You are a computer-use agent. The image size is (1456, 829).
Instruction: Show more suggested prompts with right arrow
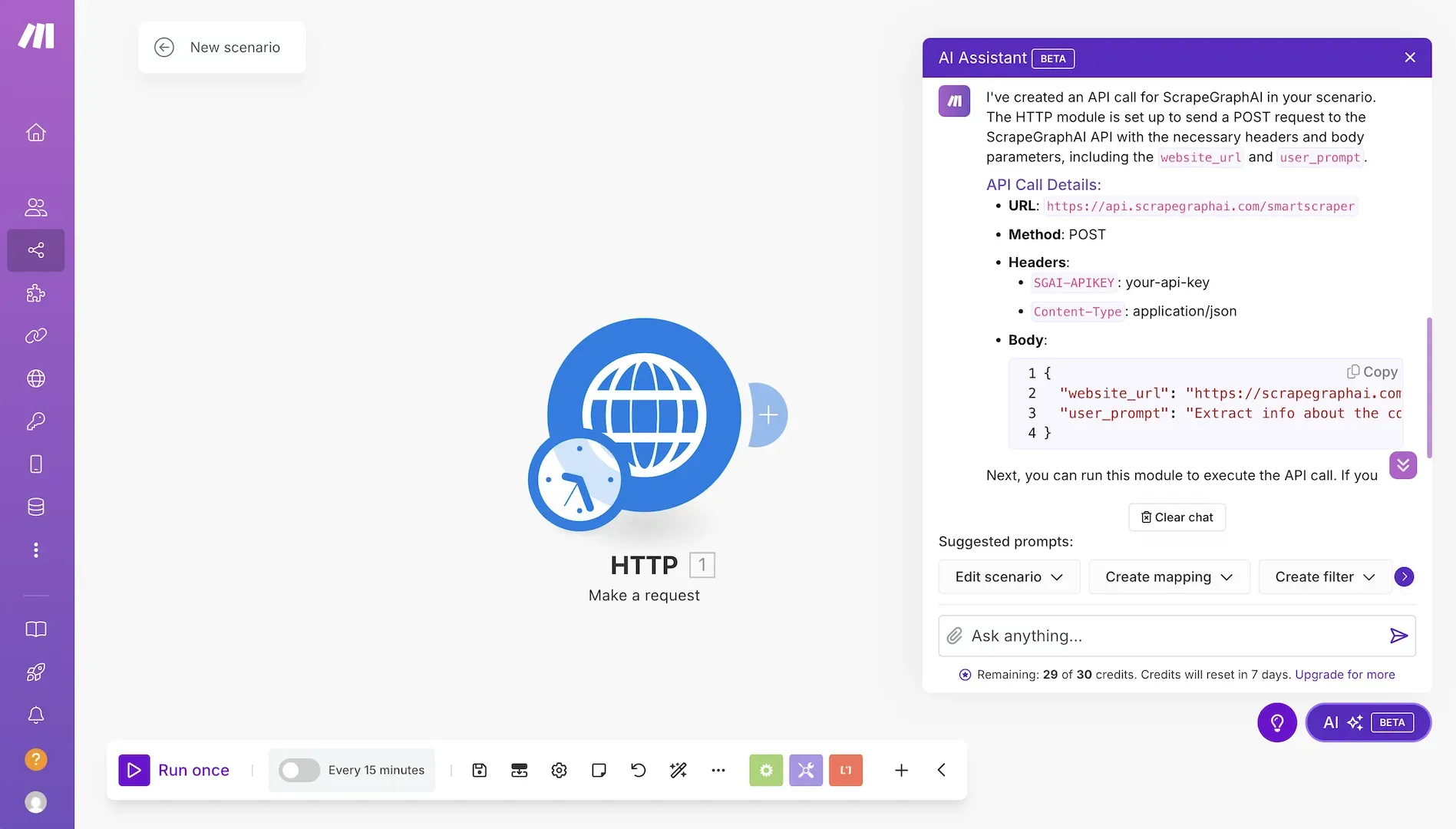(x=1405, y=576)
